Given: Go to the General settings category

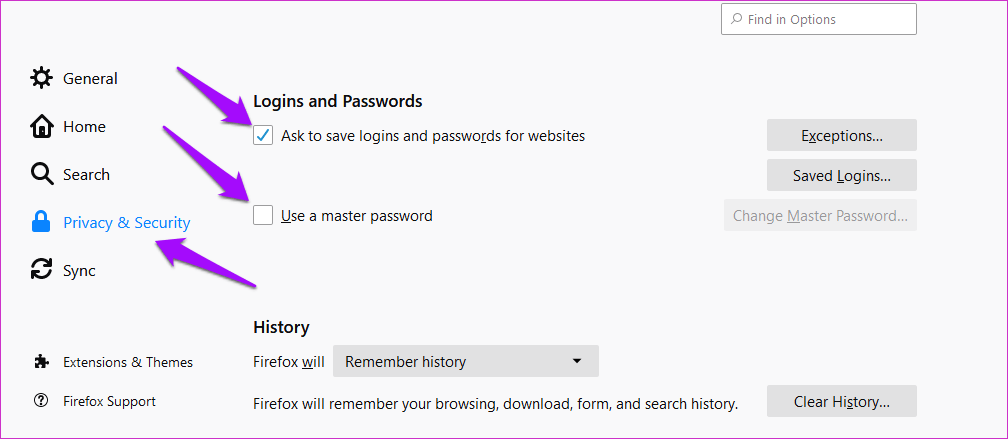Looking at the screenshot, I should (90, 78).
